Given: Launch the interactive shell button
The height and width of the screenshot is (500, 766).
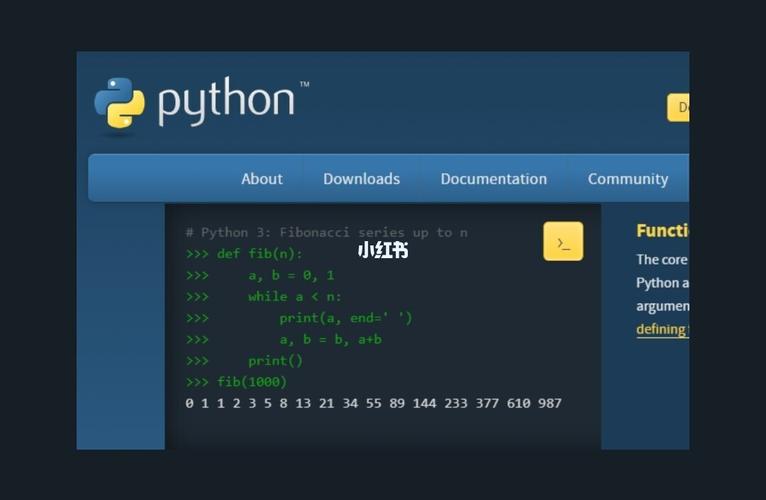Looking at the screenshot, I should click(x=563, y=241).
